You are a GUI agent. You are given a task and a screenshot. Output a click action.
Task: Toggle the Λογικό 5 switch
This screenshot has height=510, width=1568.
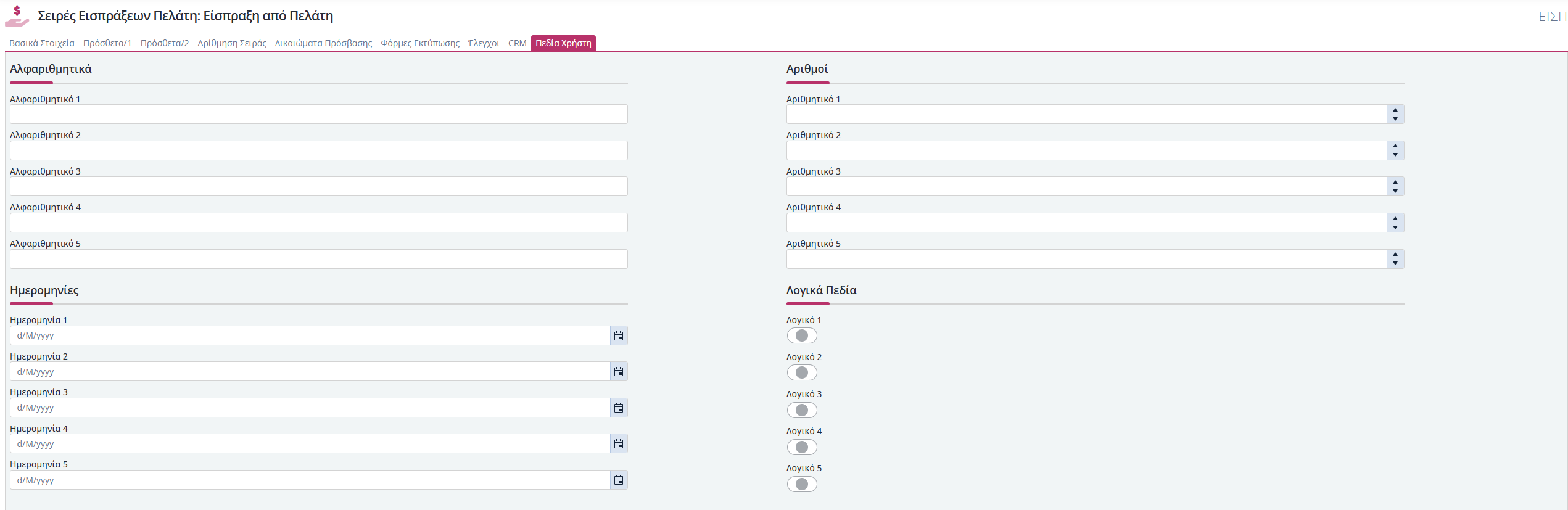[802, 484]
